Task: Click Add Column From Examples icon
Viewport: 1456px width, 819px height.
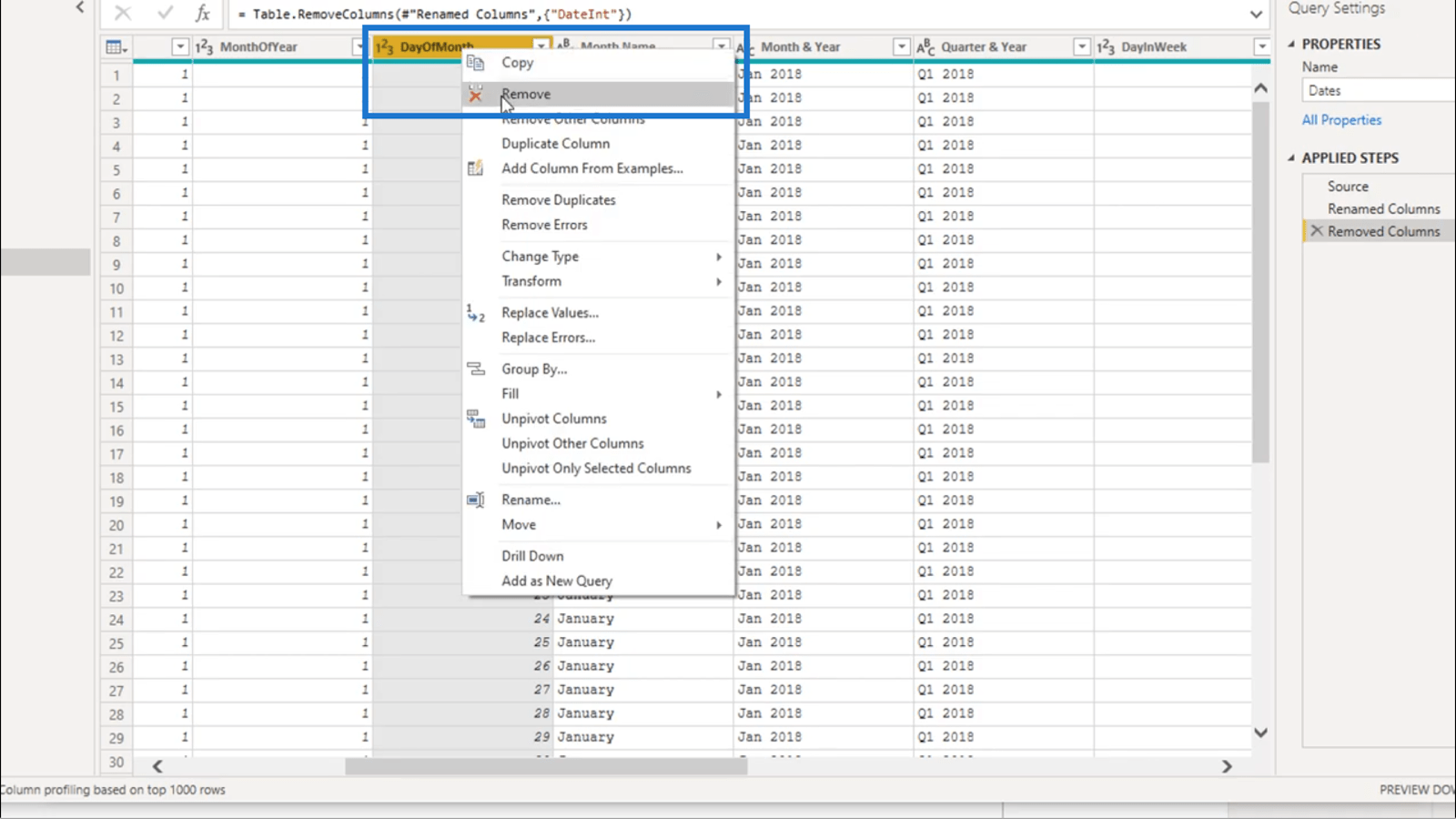Action: [475, 168]
